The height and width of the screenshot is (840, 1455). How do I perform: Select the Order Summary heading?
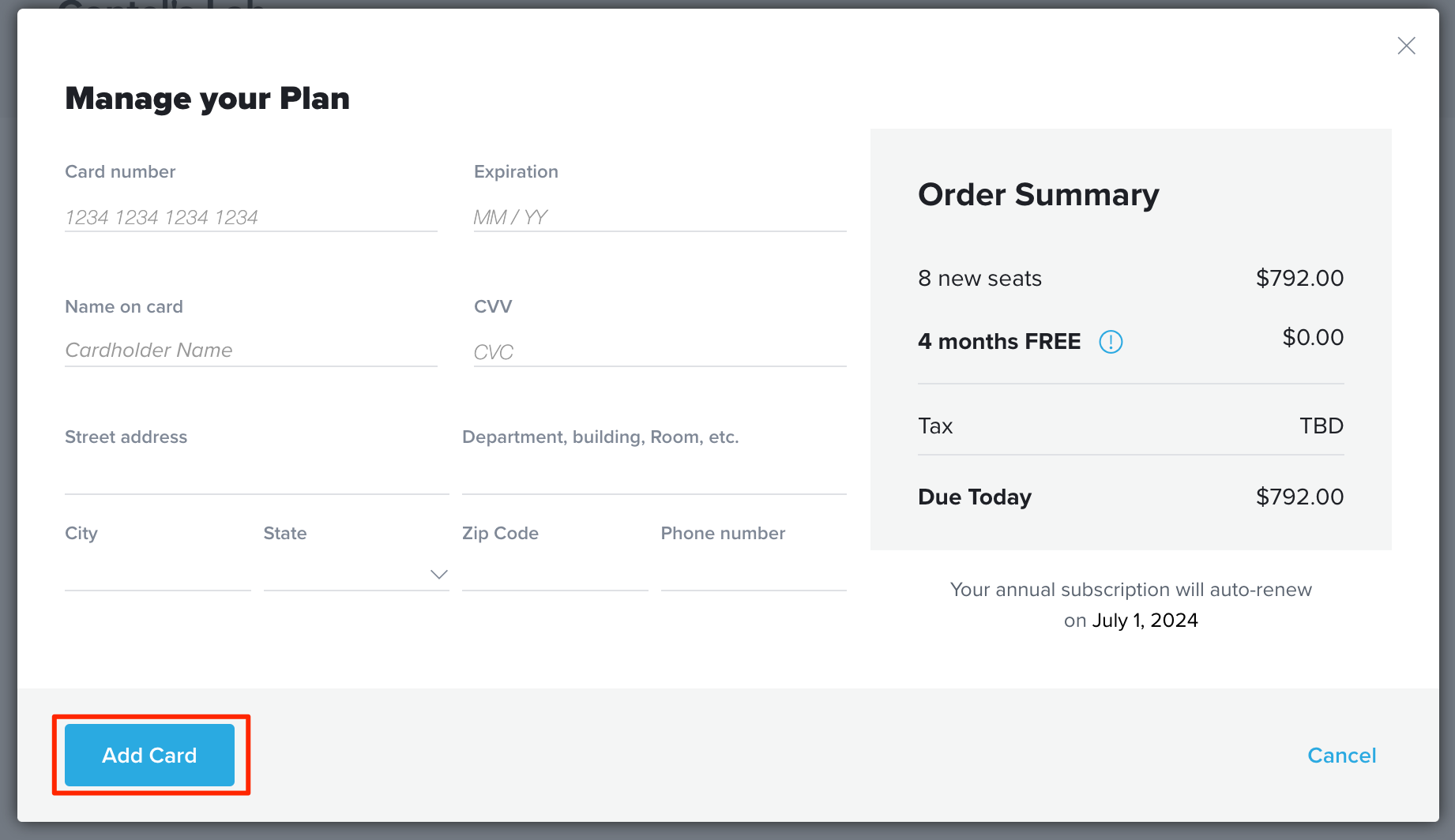(1039, 195)
